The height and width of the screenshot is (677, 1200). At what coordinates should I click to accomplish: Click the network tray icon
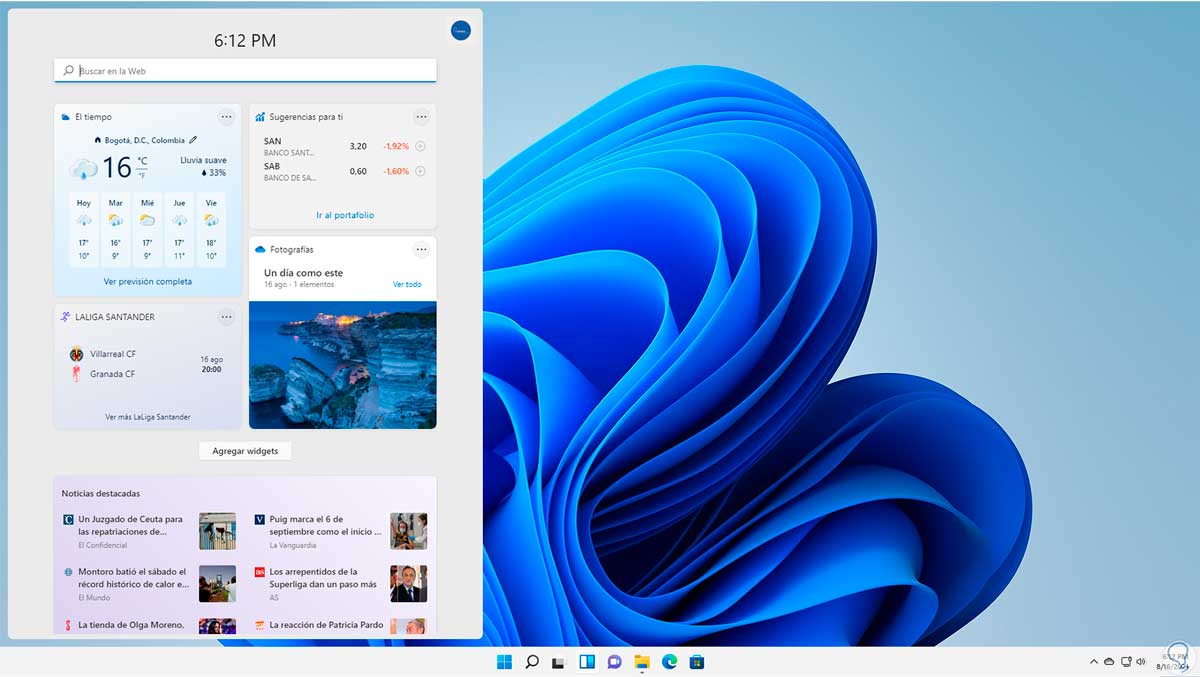pyautogui.click(x=1126, y=661)
